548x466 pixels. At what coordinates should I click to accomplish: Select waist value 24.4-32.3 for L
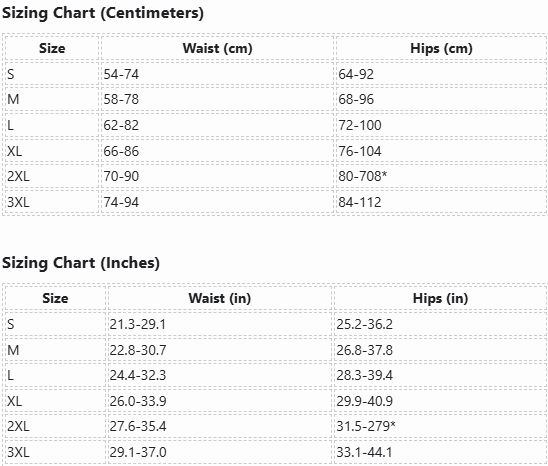[x=137, y=375]
